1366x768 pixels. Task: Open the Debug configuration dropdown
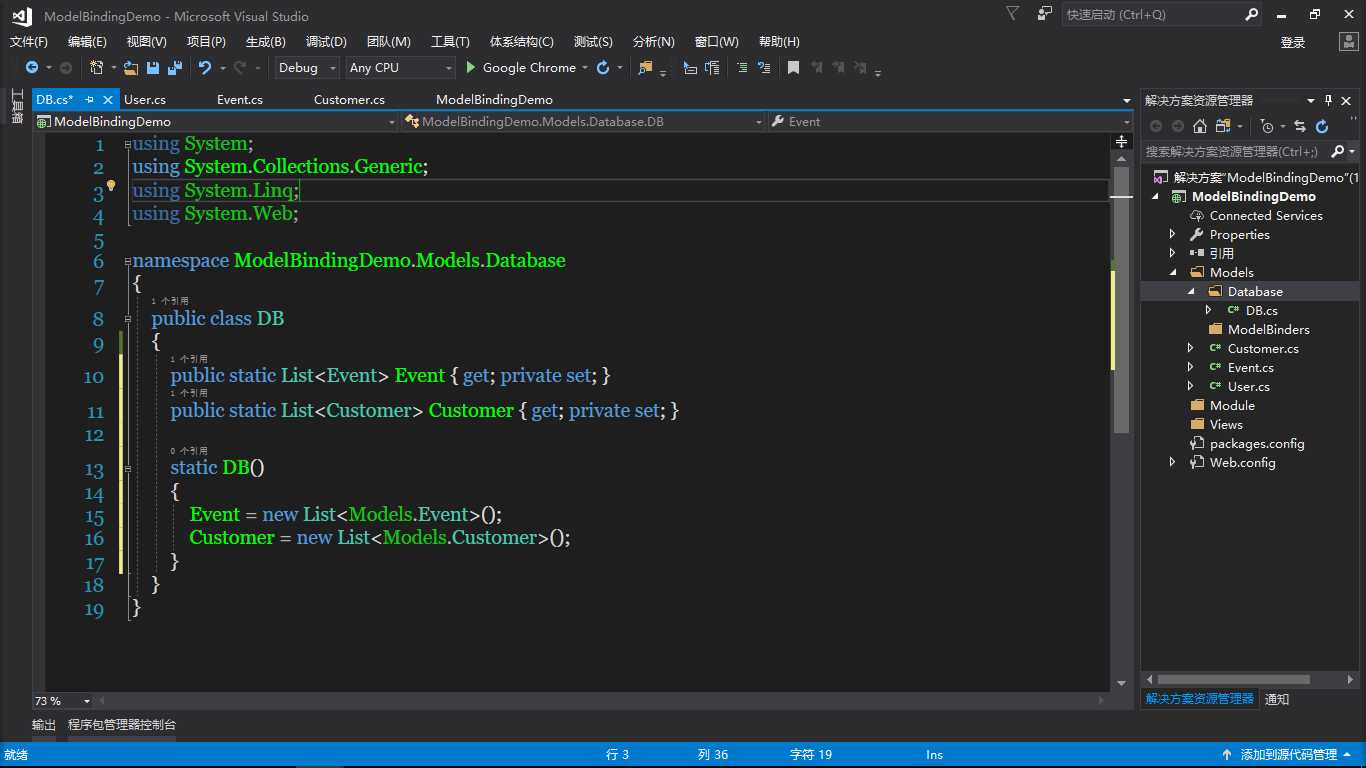click(307, 68)
